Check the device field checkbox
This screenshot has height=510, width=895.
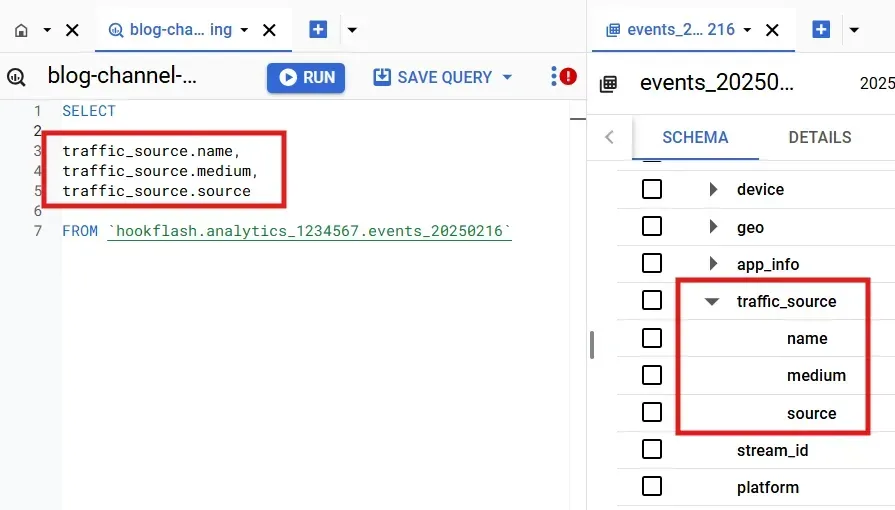click(652, 190)
